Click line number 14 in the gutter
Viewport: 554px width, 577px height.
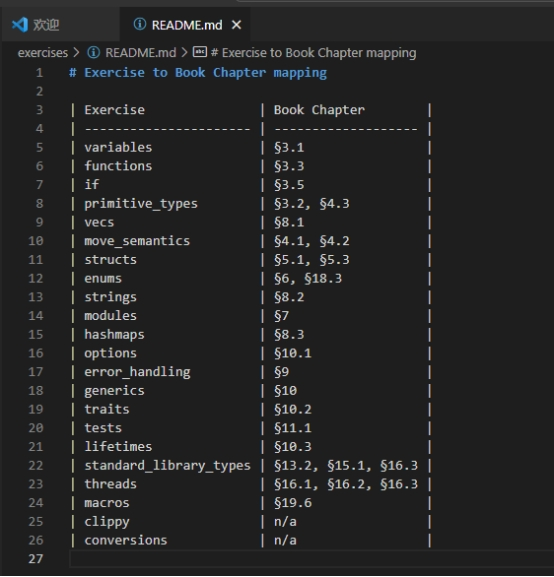[x=36, y=316]
